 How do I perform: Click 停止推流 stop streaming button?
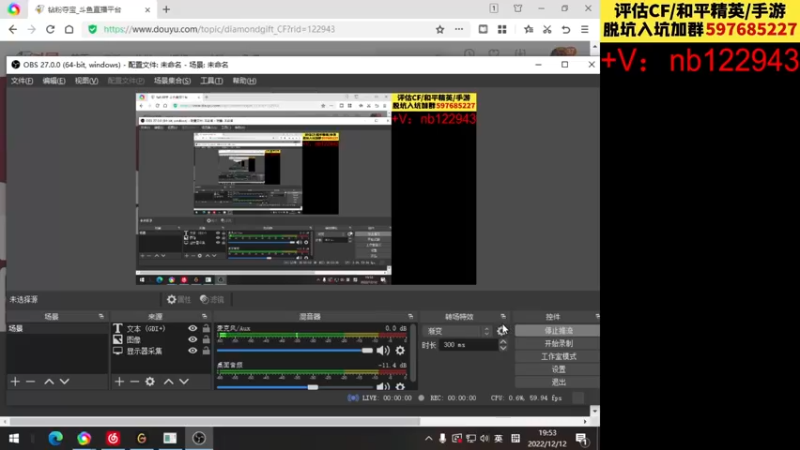pos(558,331)
